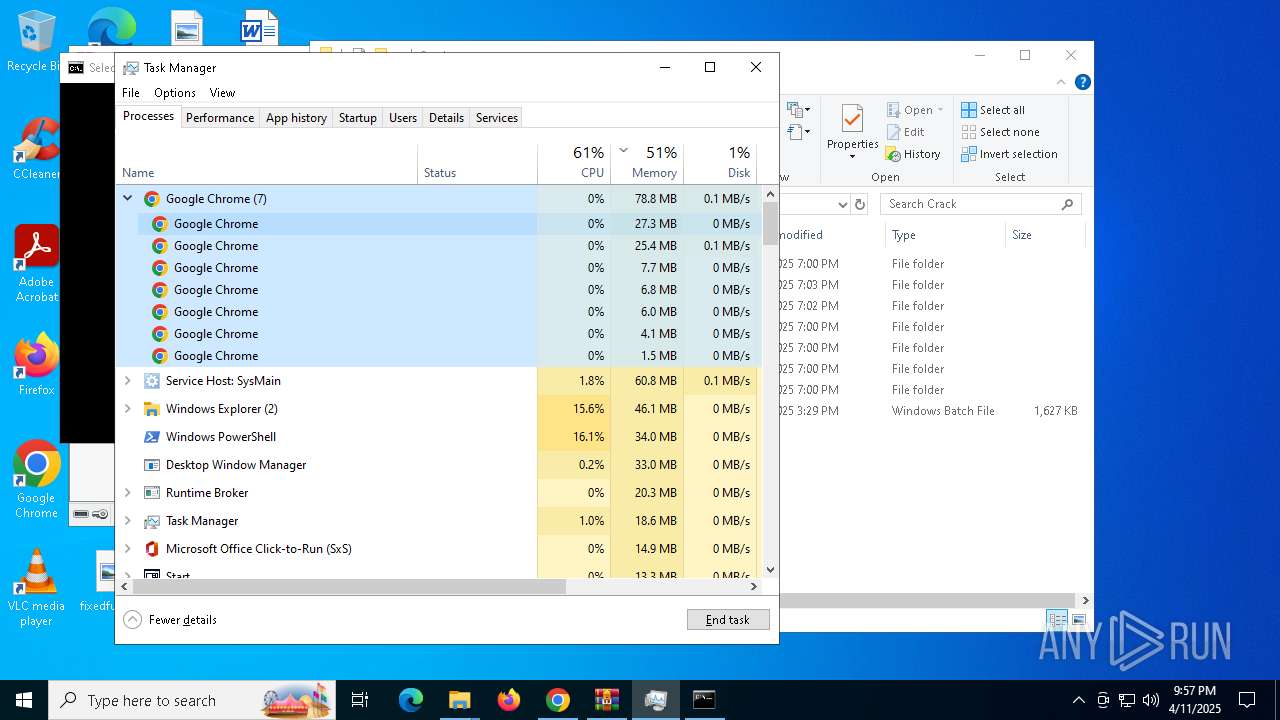Open the File menu in Task Manager

131,93
